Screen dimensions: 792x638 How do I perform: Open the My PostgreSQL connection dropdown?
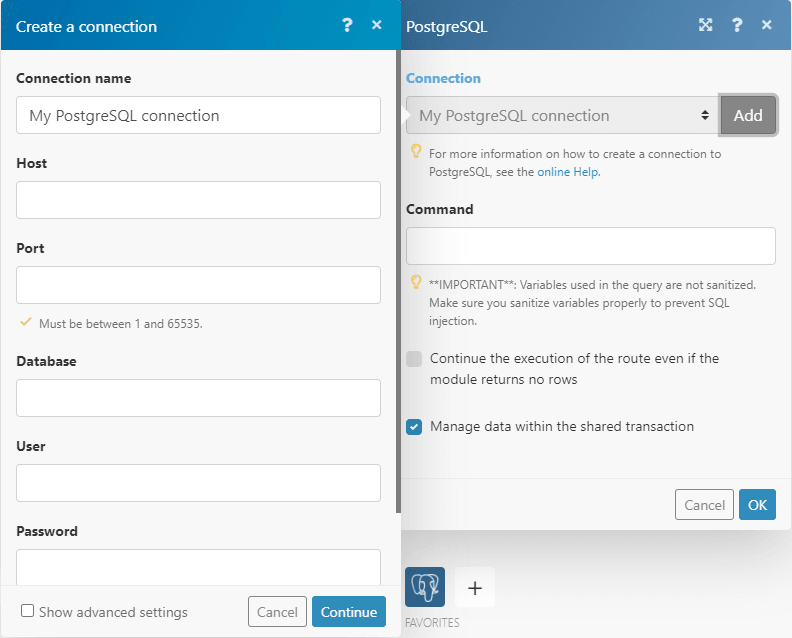pyautogui.click(x=562, y=116)
